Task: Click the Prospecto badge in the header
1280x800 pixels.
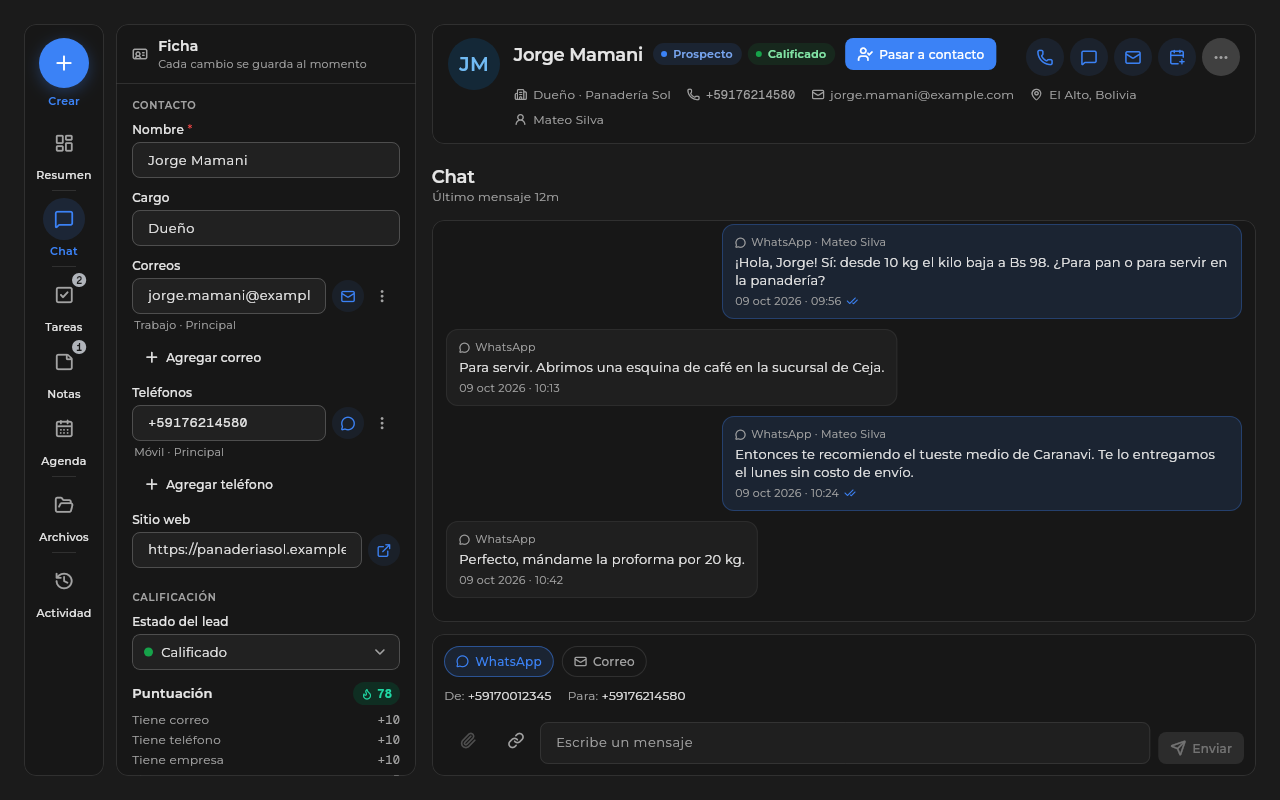Action: click(697, 54)
